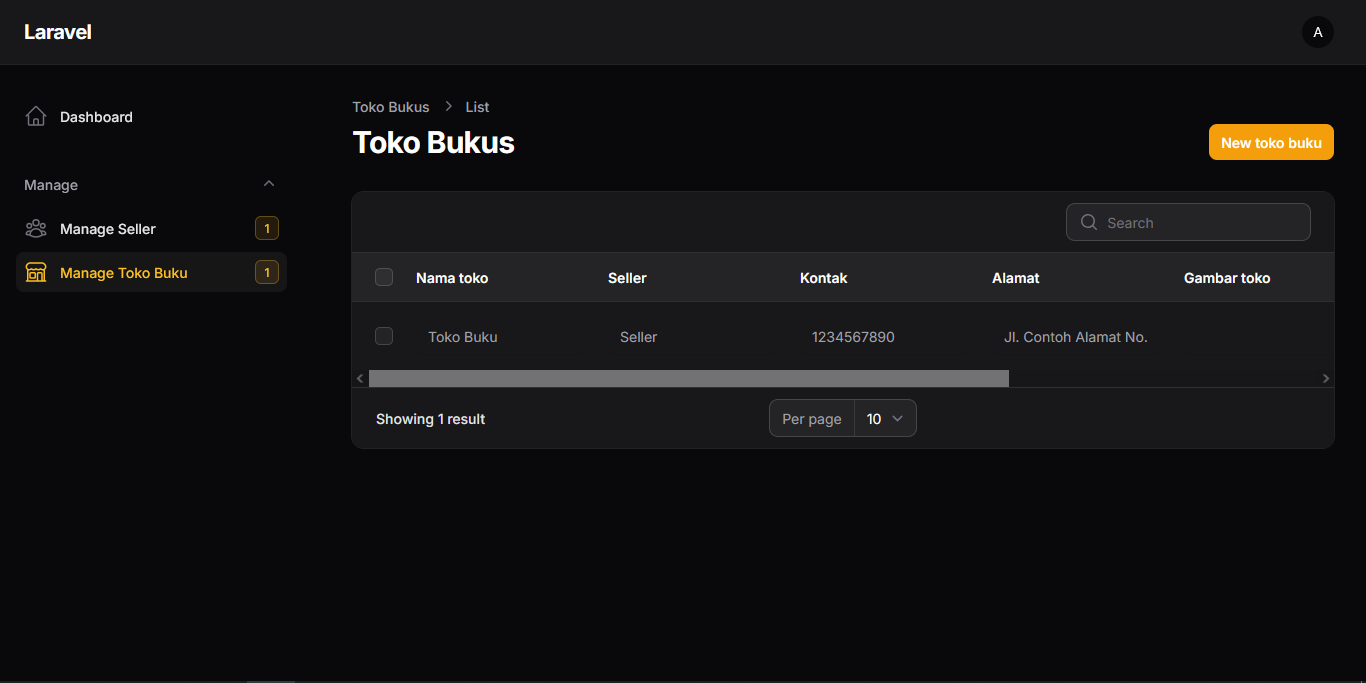This screenshot has width=1366, height=683.
Task: Open the Dashboard menu item
Action: 96,117
